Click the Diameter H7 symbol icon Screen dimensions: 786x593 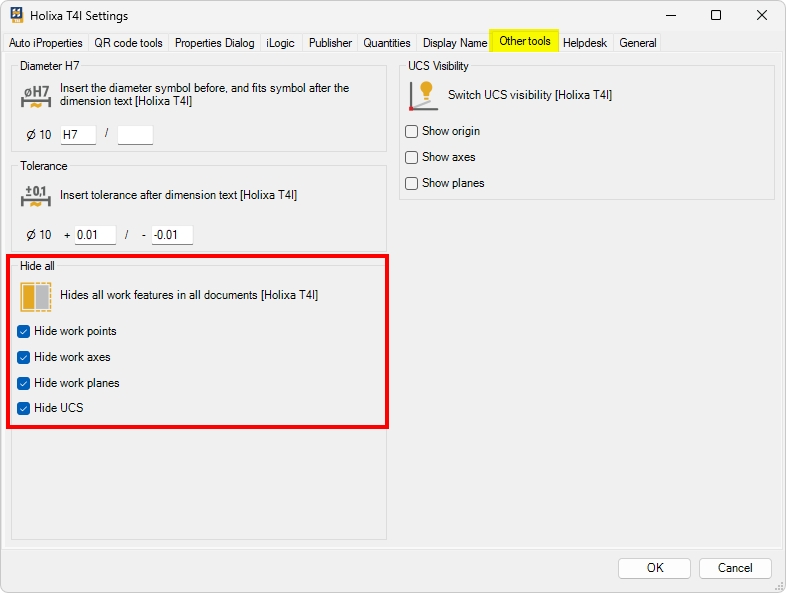[36, 96]
